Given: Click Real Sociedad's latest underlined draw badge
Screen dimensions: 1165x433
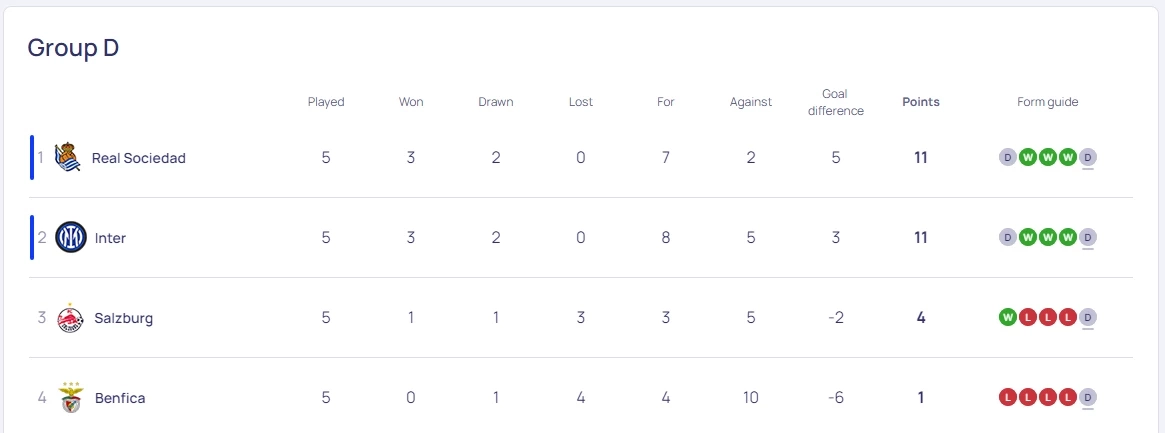Looking at the screenshot, I should pyautogui.click(x=1088, y=157).
